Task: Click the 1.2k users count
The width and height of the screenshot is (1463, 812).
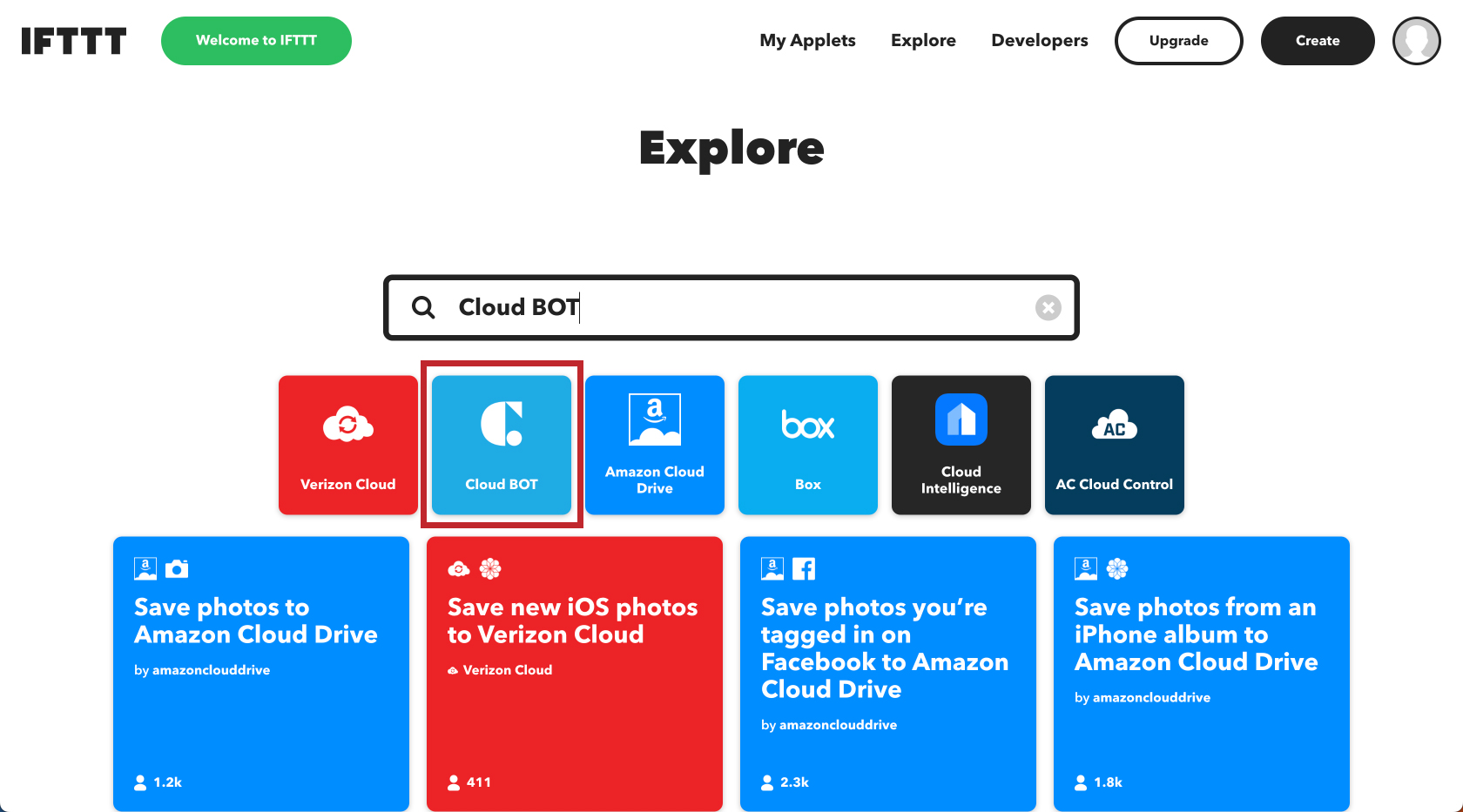Action: pyautogui.click(x=158, y=782)
